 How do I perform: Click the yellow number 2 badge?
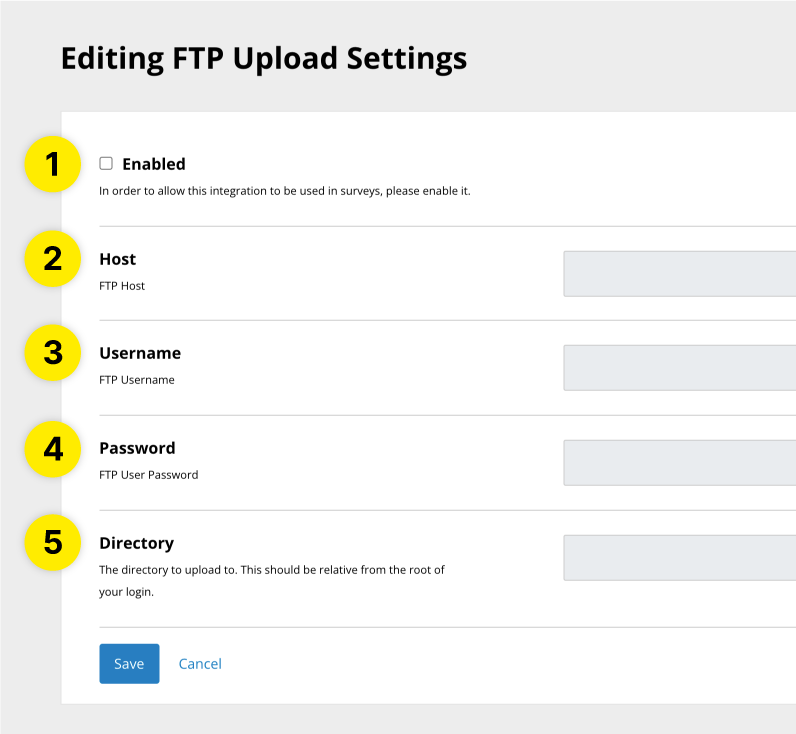click(x=52, y=259)
